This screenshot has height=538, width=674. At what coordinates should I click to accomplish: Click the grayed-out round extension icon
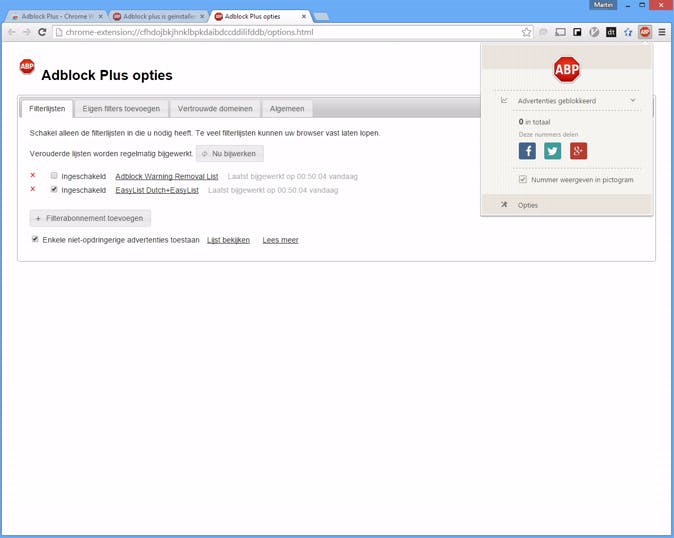543,32
